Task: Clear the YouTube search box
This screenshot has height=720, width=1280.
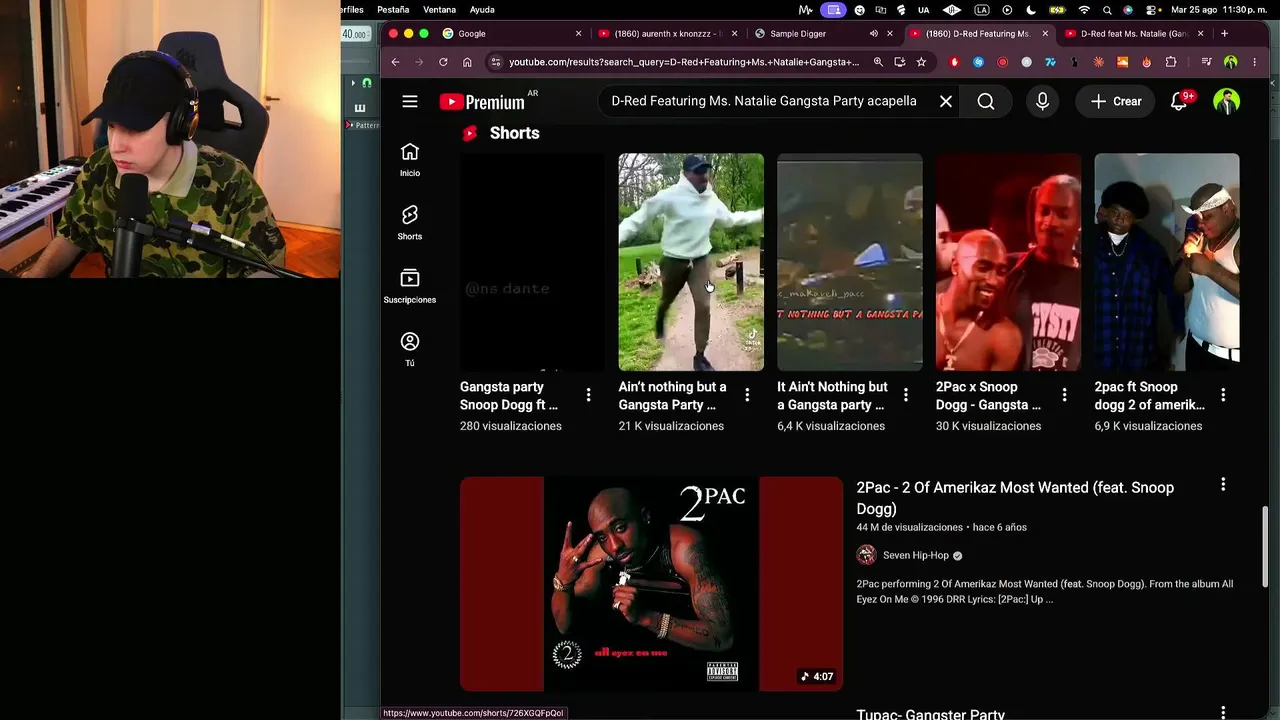Action: [945, 101]
